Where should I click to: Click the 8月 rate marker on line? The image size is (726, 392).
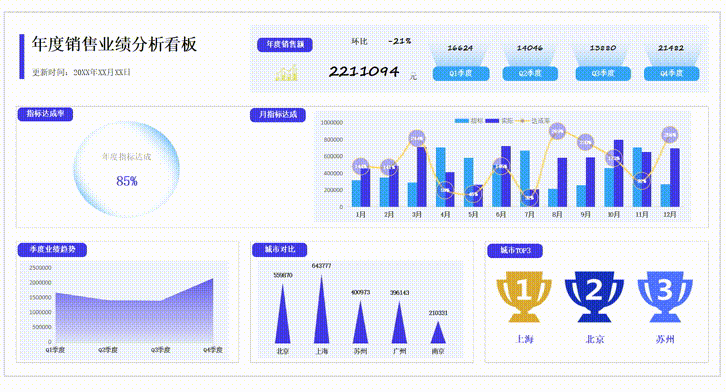point(557,131)
